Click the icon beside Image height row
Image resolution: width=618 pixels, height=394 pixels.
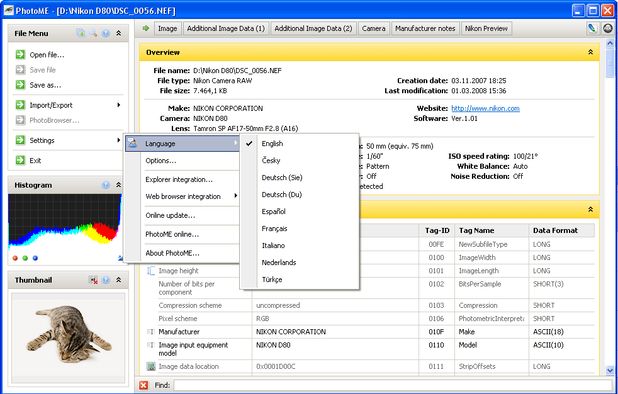point(151,271)
